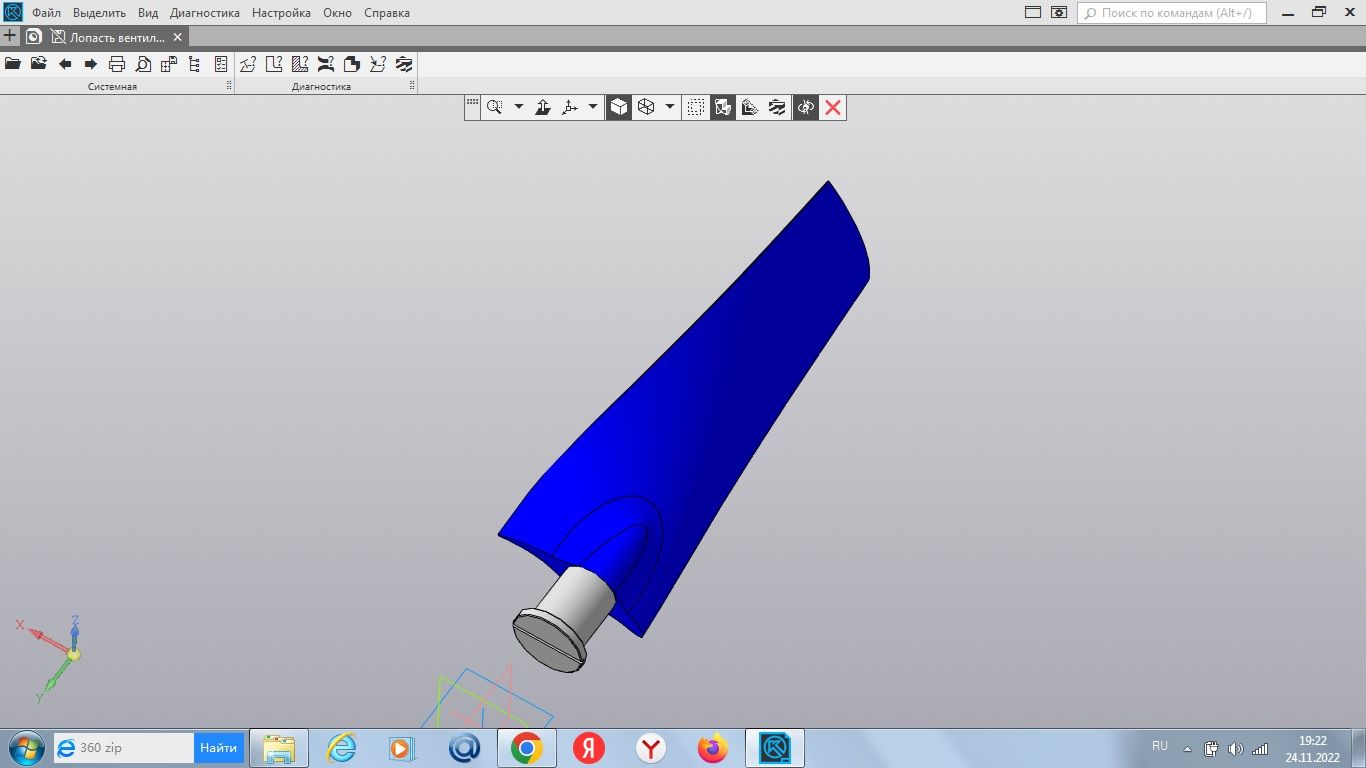Click the left arrow back icon
Image resolution: width=1366 pixels, height=768 pixels.
coord(65,64)
